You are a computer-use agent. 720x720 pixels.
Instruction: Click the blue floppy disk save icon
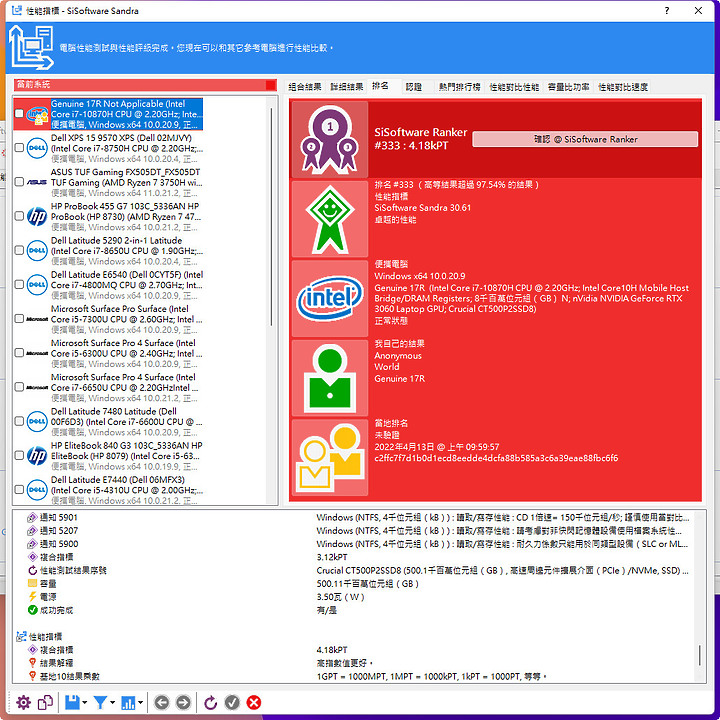(x=72, y=702)
